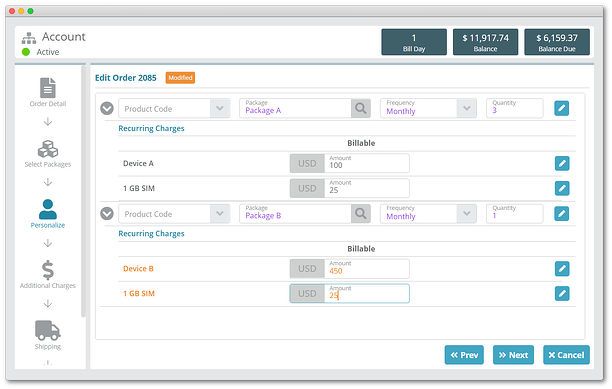612x389 pixels.
Task: Click the Prev button
Action: pyautogui.click(x=464, y=355)
